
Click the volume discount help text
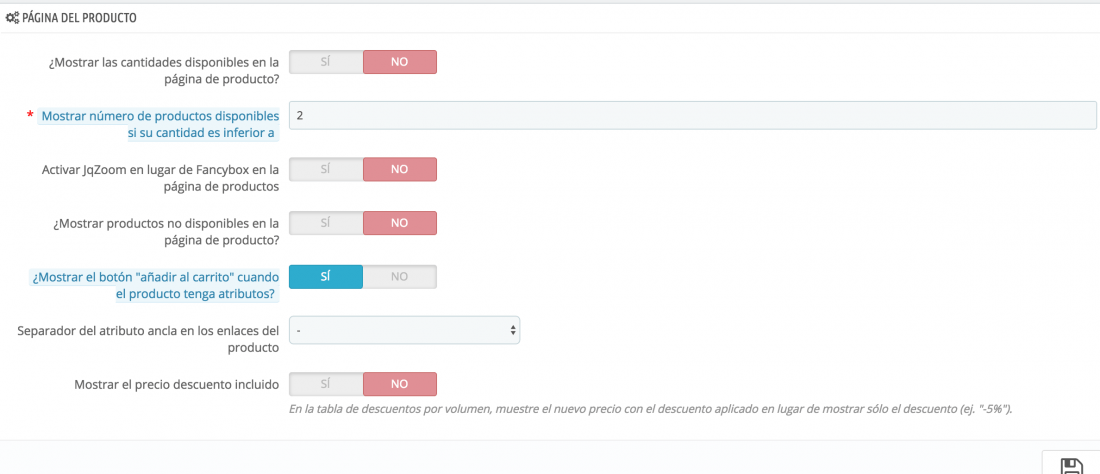point(650,409)
